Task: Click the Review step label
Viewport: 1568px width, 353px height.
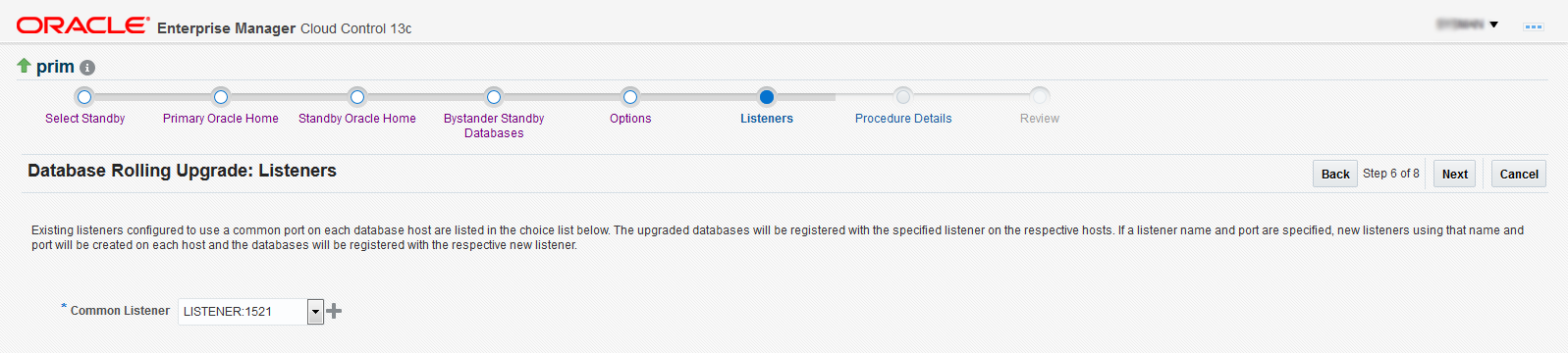Action: [1040, 119]
